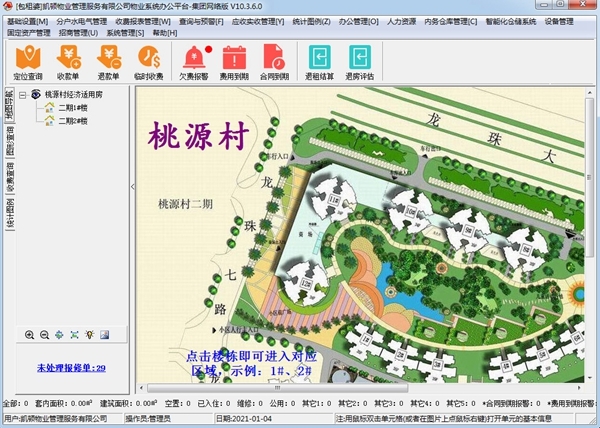Click the 收款单 receipt icon
Viewport: 600px width, 428px height.
(x=68, y=62)
